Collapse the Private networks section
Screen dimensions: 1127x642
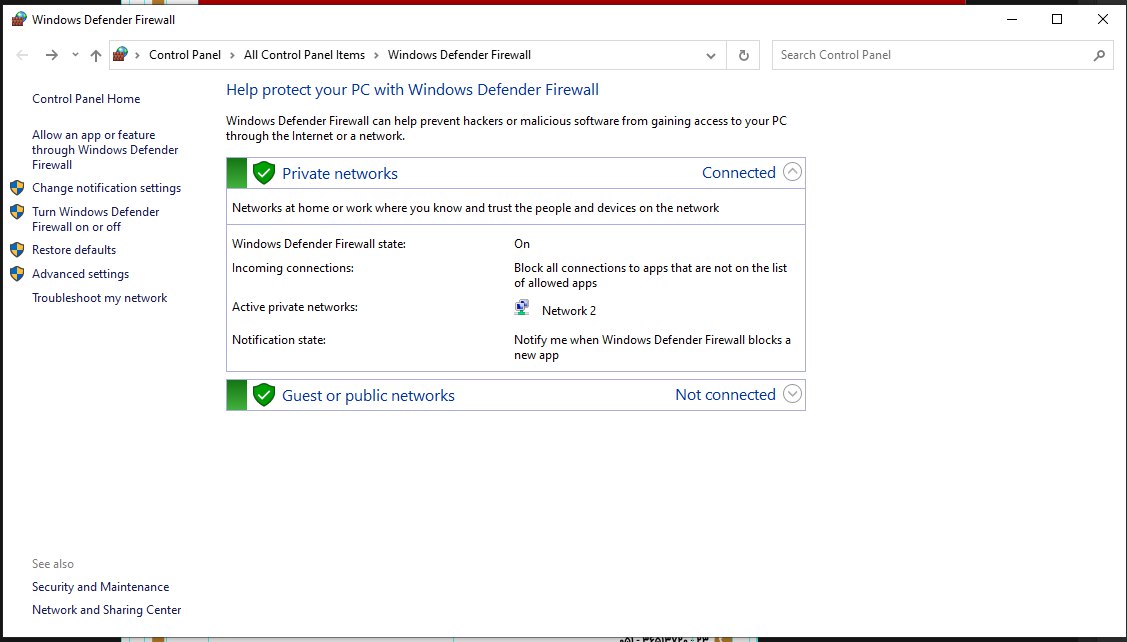click(x=792, y=173)
